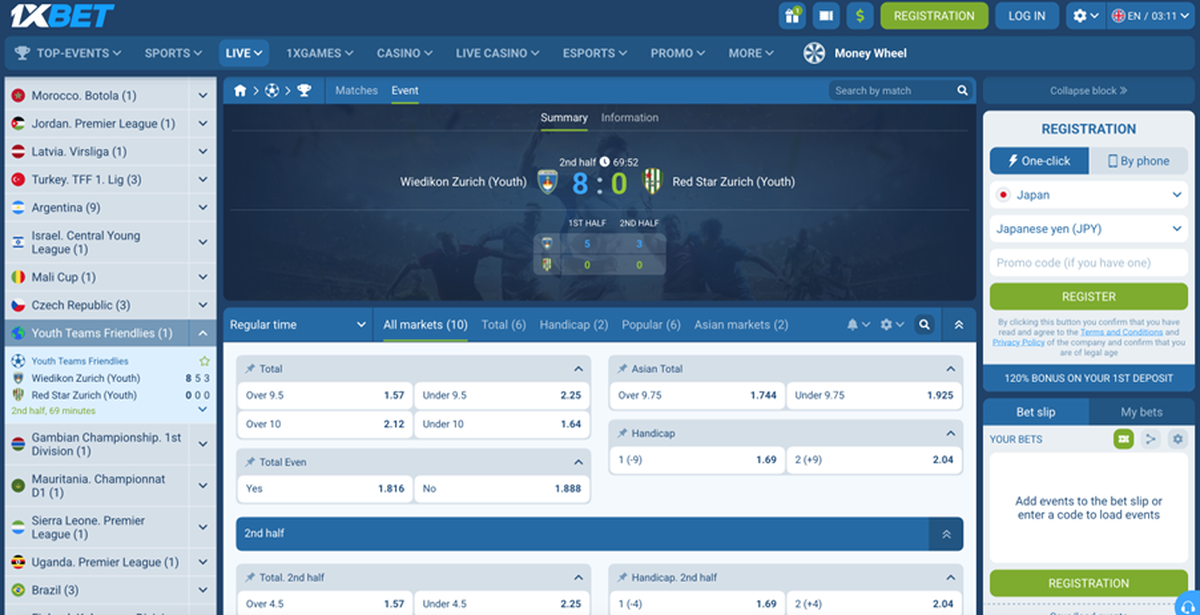Bet on handicap 1 (-9) at 1.69

pyautogui.click(x=696, y=461)
